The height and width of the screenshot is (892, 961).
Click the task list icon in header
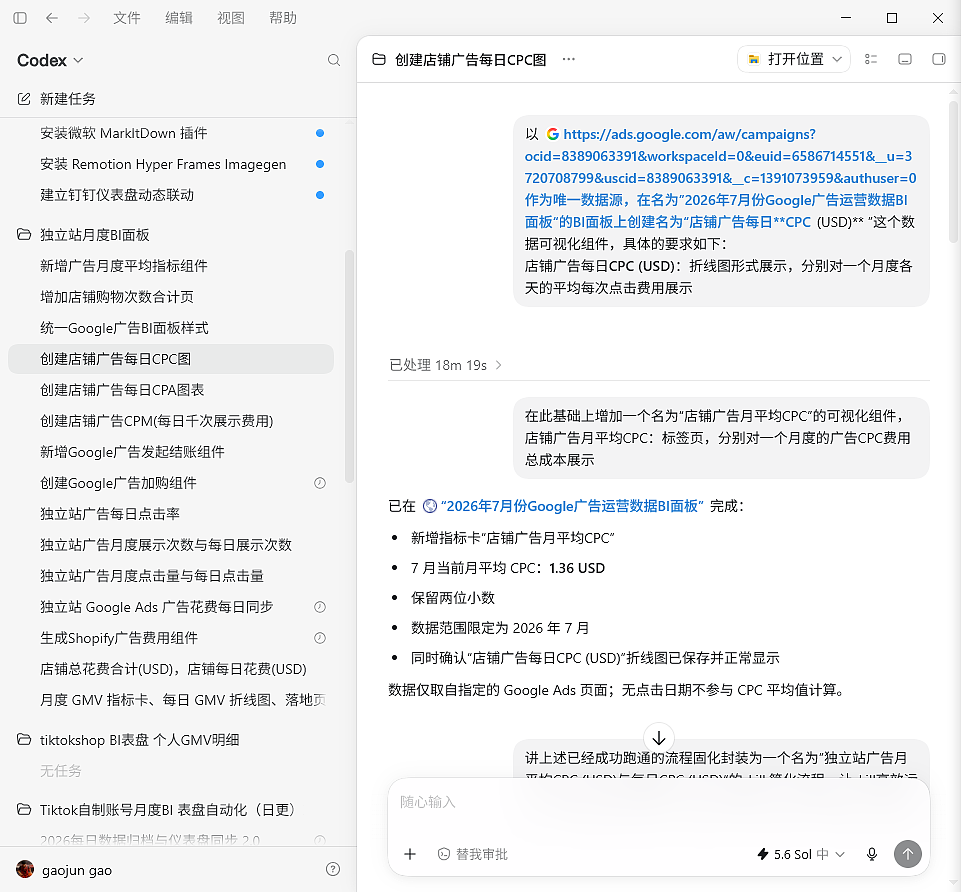[x=871, y=59]
